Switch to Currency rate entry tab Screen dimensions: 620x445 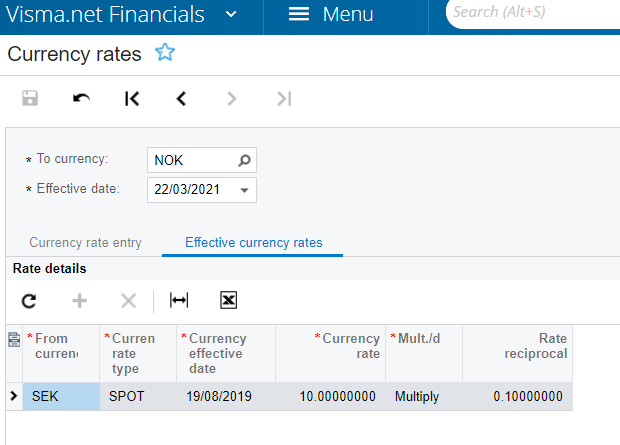[85, 242]
